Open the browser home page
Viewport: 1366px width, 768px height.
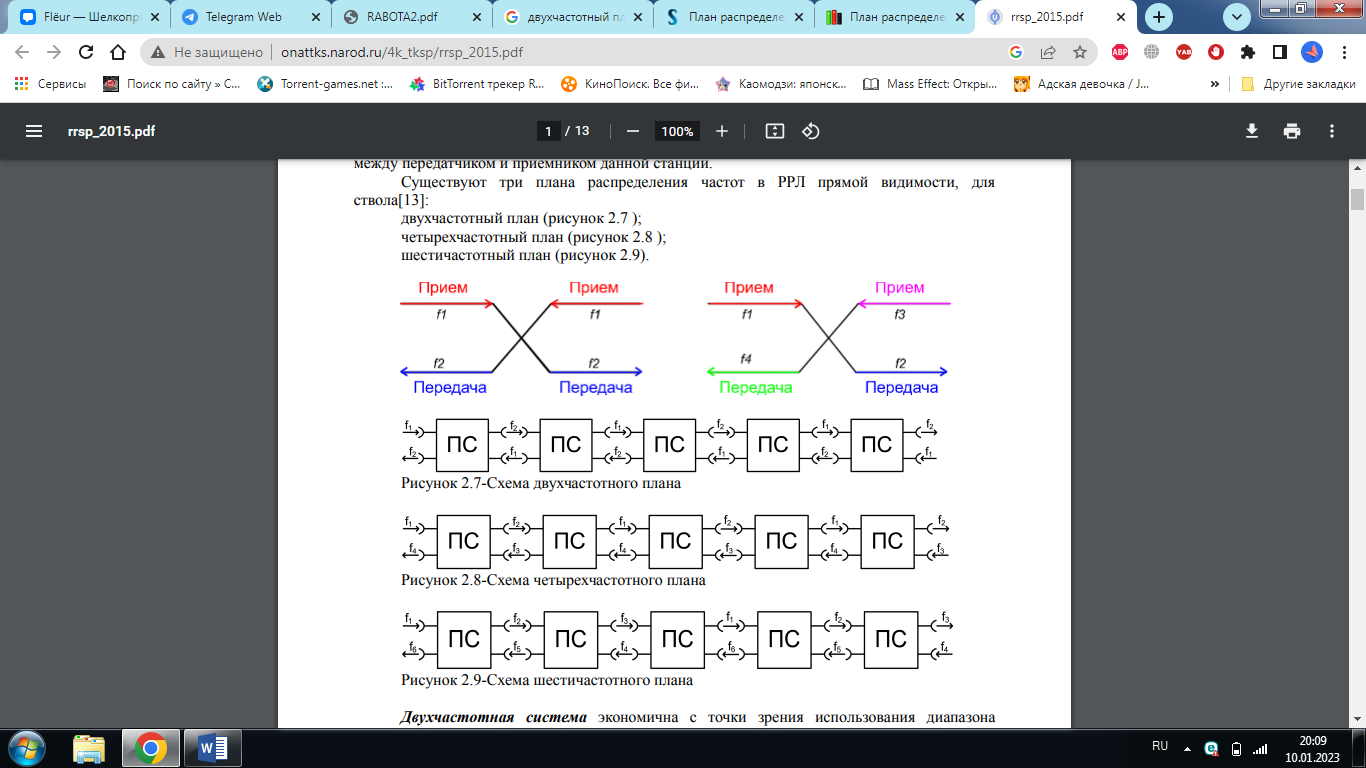(x=118, y=53)
